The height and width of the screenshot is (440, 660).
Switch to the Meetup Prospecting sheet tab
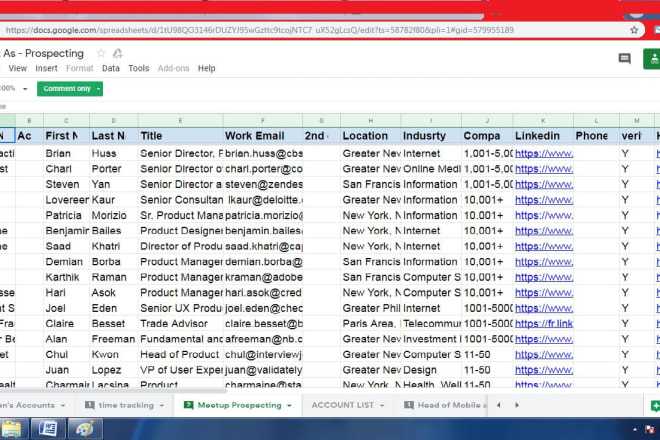coord(239,405)
